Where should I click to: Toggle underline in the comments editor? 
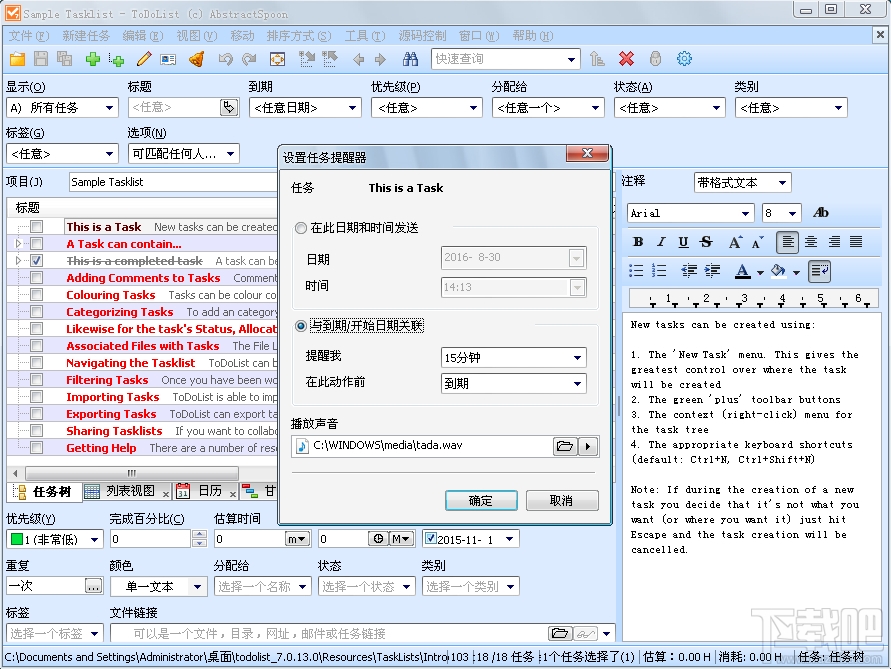(x=684, y=242)
